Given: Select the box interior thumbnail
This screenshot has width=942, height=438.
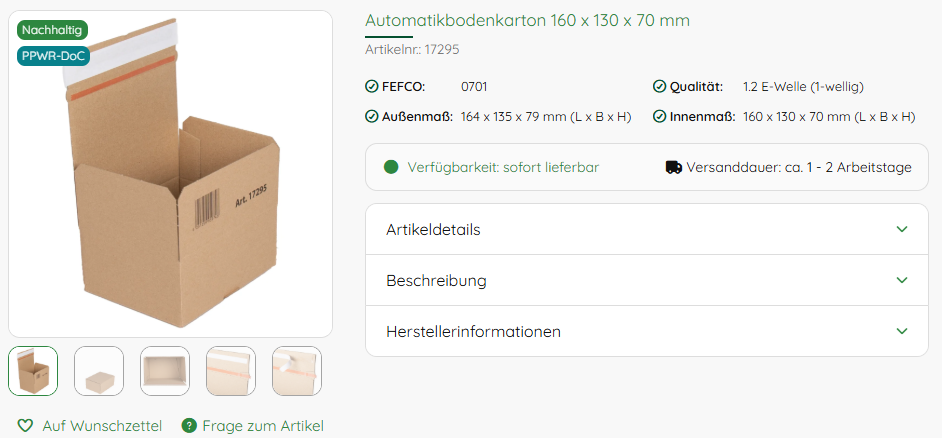Looking at the screenshot, I should pyautogui.click(x=165, y=371).
